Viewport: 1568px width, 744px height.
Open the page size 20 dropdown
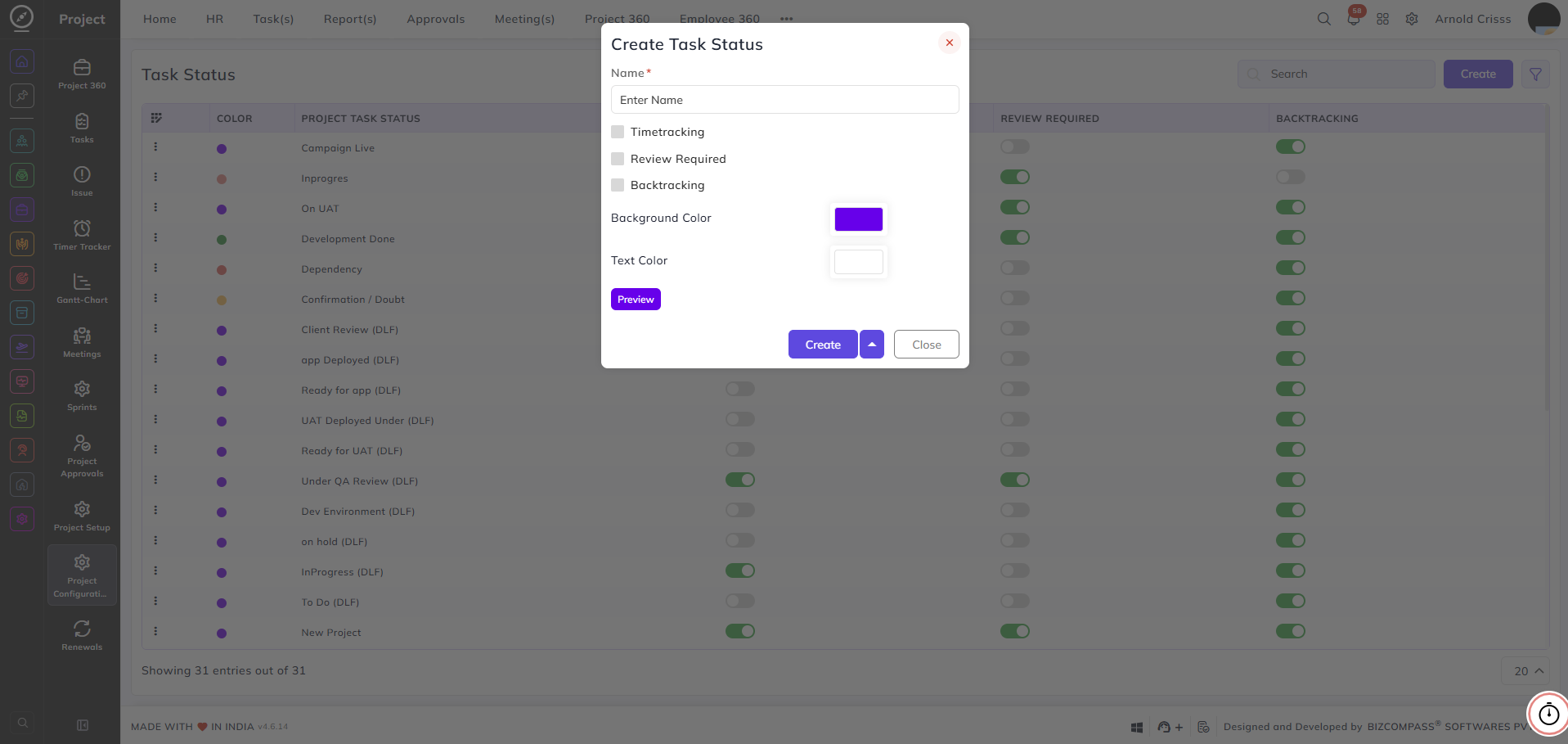tap(1527, 671)
